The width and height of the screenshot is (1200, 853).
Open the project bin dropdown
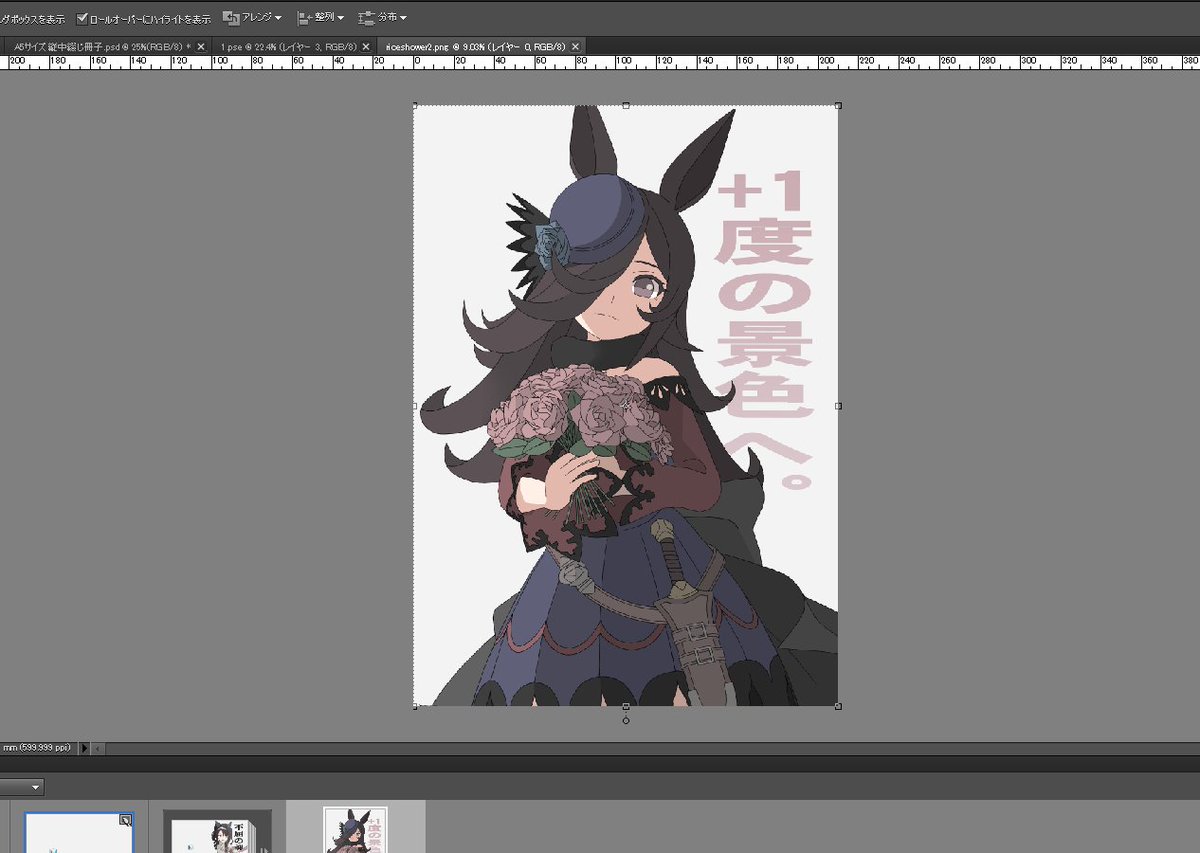coord(21,787)
